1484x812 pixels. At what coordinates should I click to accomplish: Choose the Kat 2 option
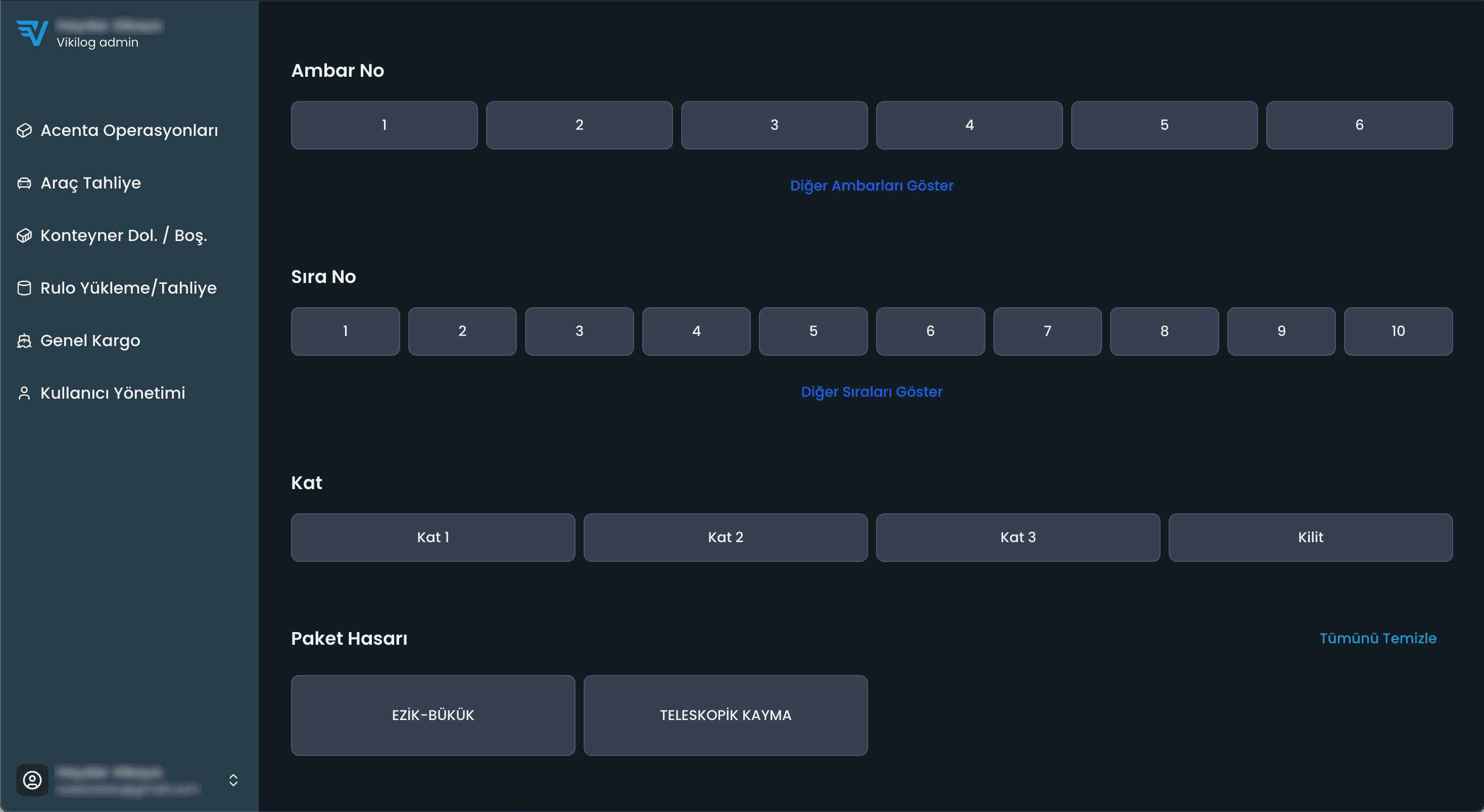(x=725, y=538)
